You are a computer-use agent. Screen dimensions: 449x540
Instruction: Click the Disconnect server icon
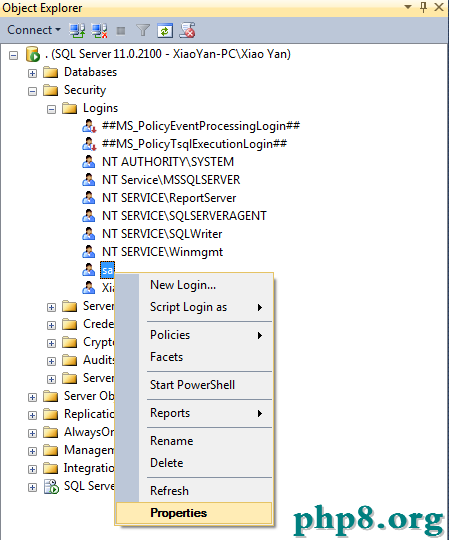pos(99,30)
